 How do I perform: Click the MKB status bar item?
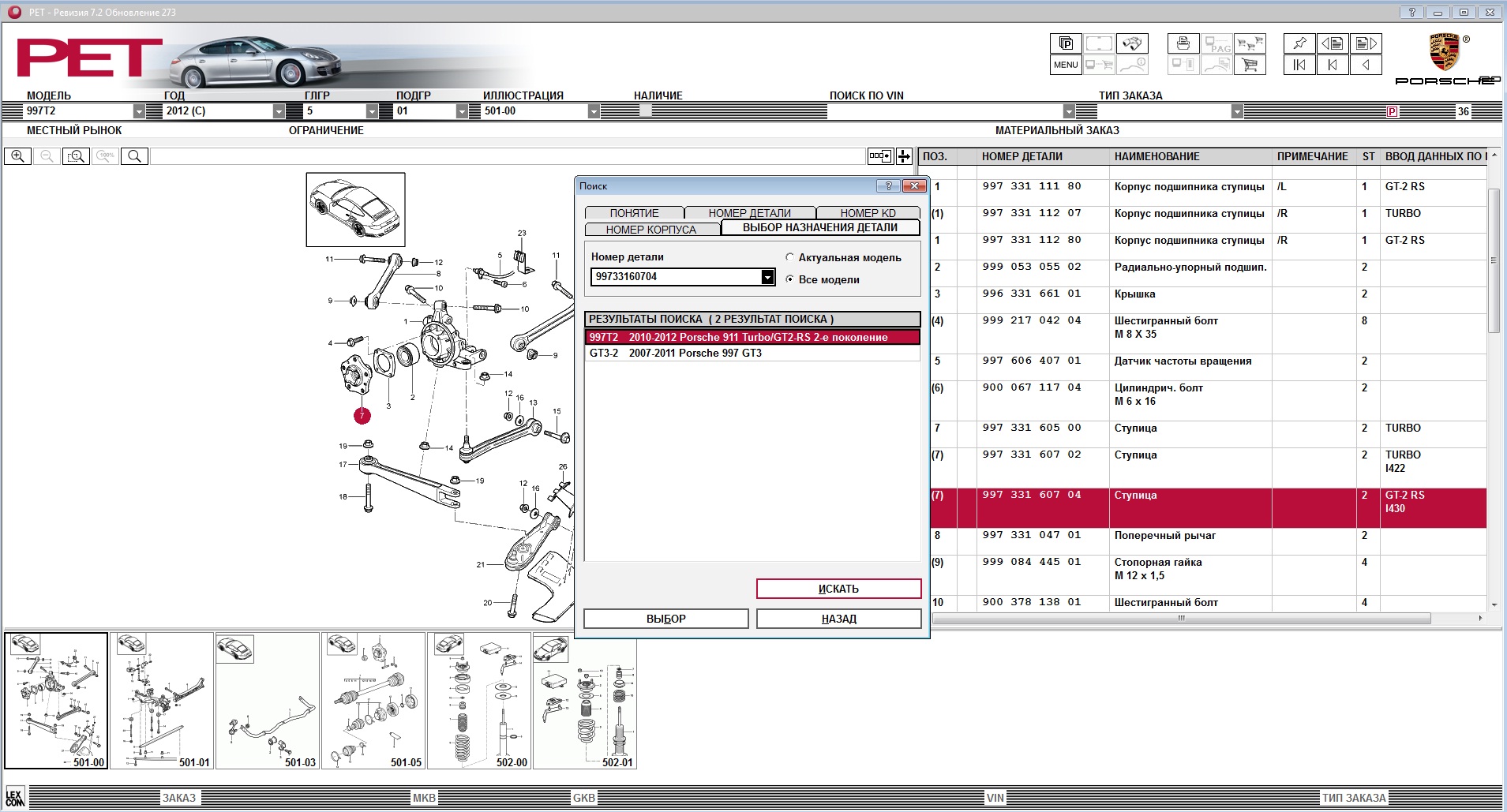424,798
